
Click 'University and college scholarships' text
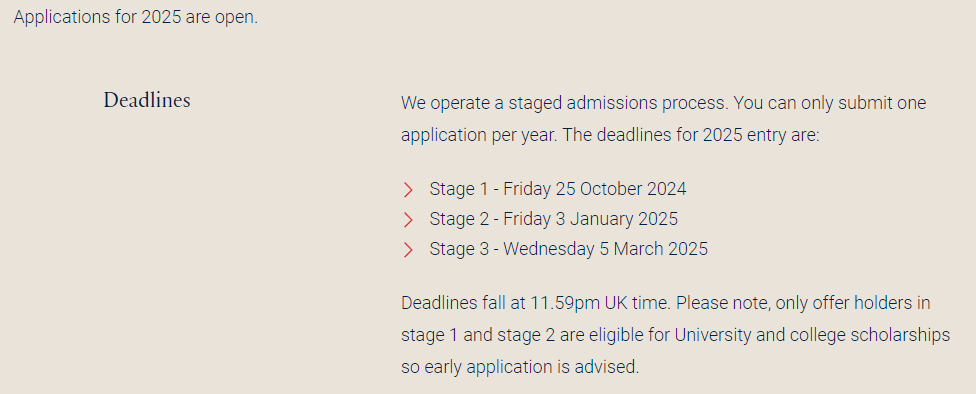[x=812, y=335]
